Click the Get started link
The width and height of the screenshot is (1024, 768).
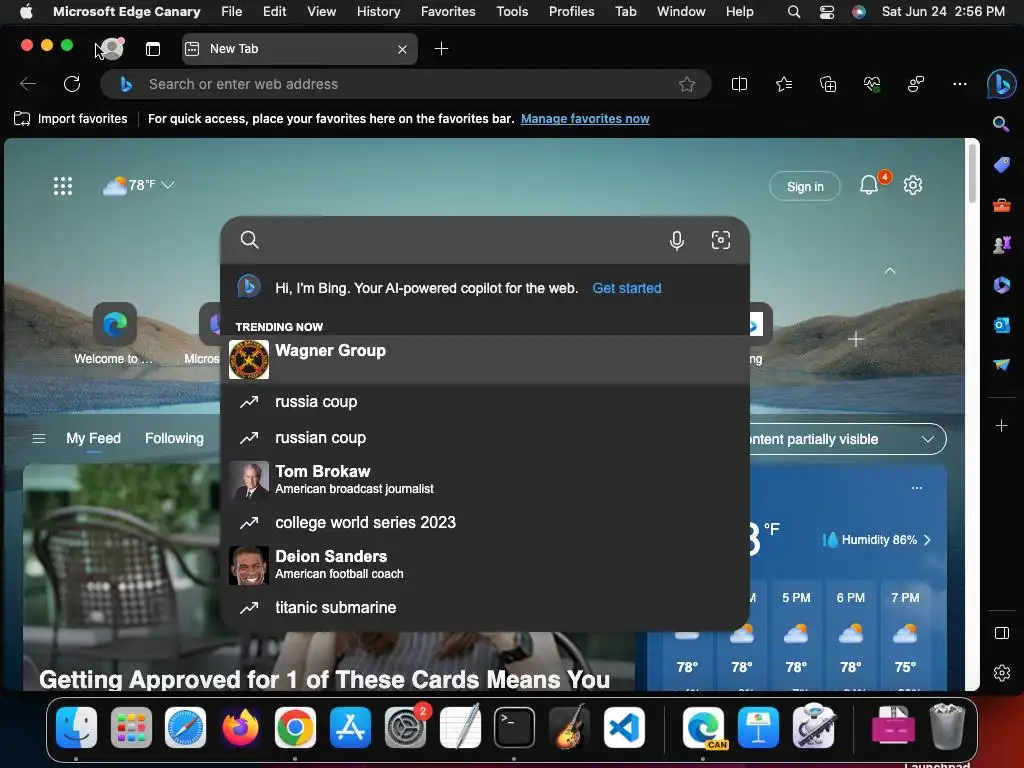(x=626, y=288)
